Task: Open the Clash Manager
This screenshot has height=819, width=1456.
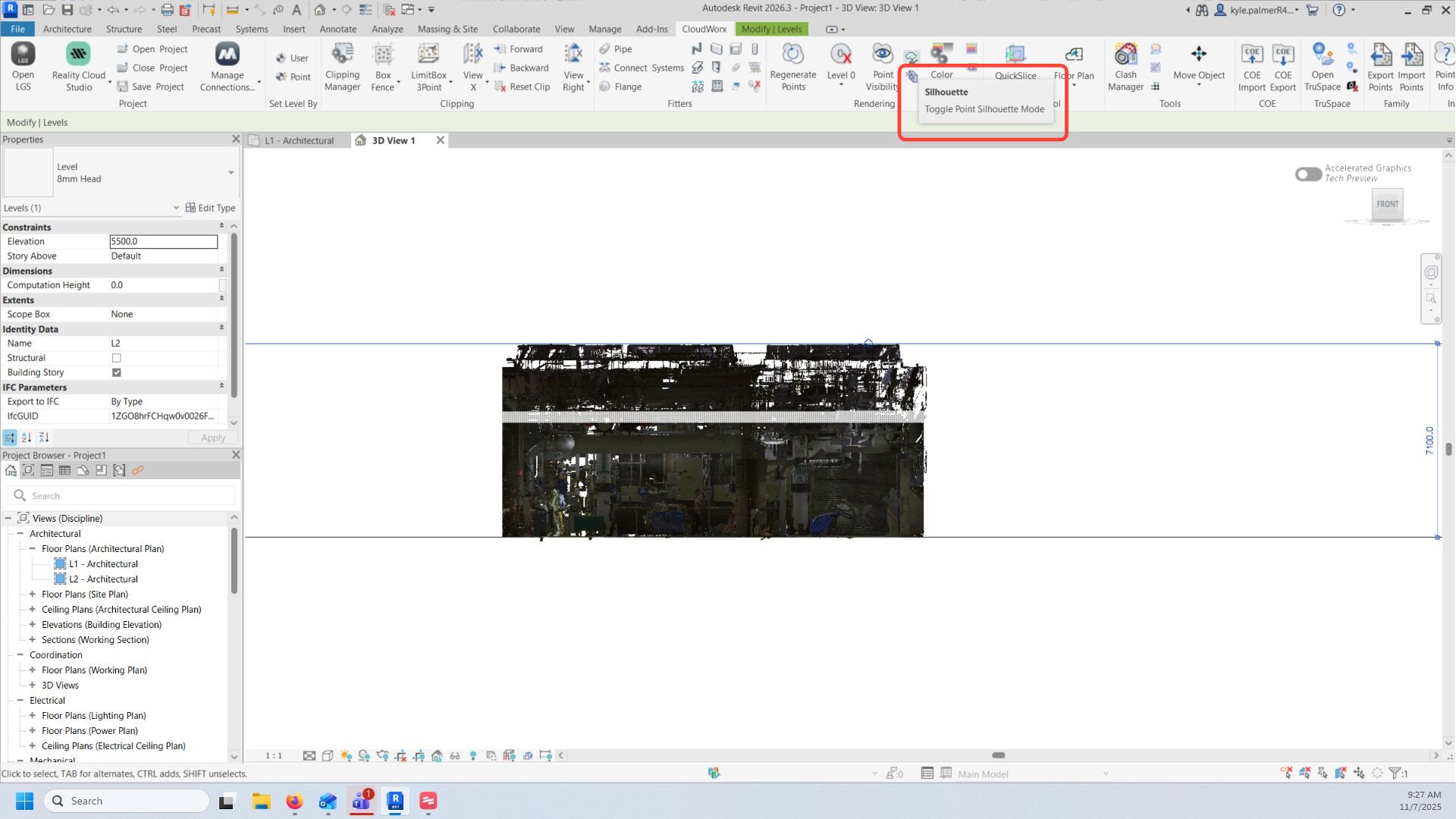Action: point(1125,67)
